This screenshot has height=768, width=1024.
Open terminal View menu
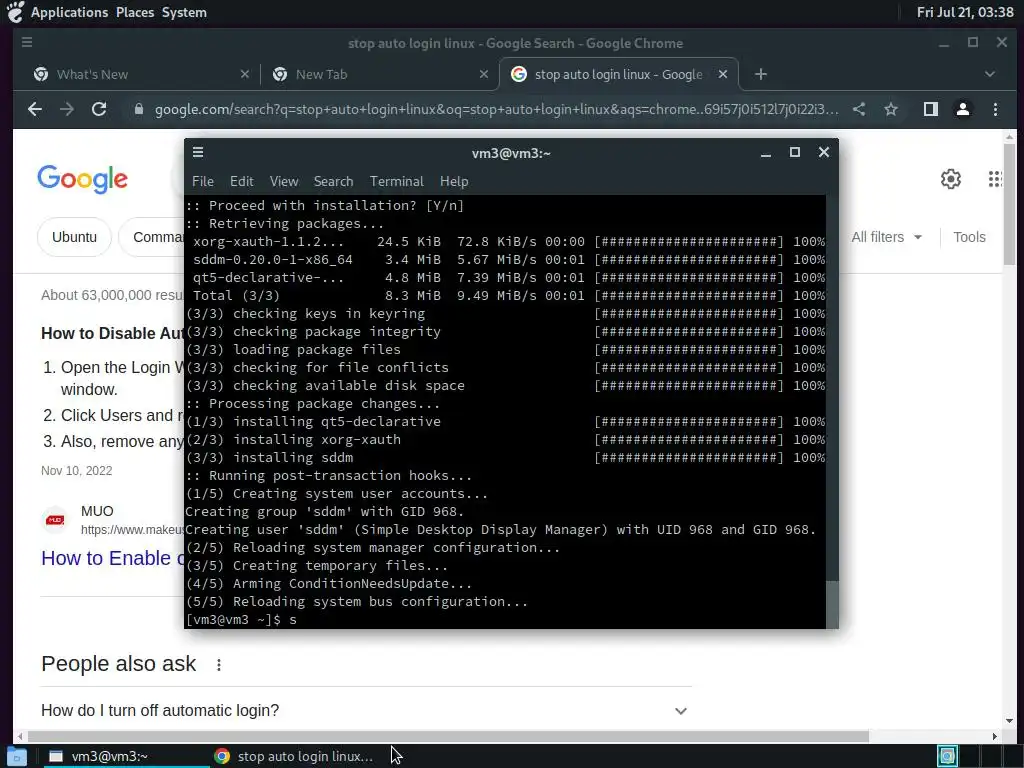tap(284, 182)
